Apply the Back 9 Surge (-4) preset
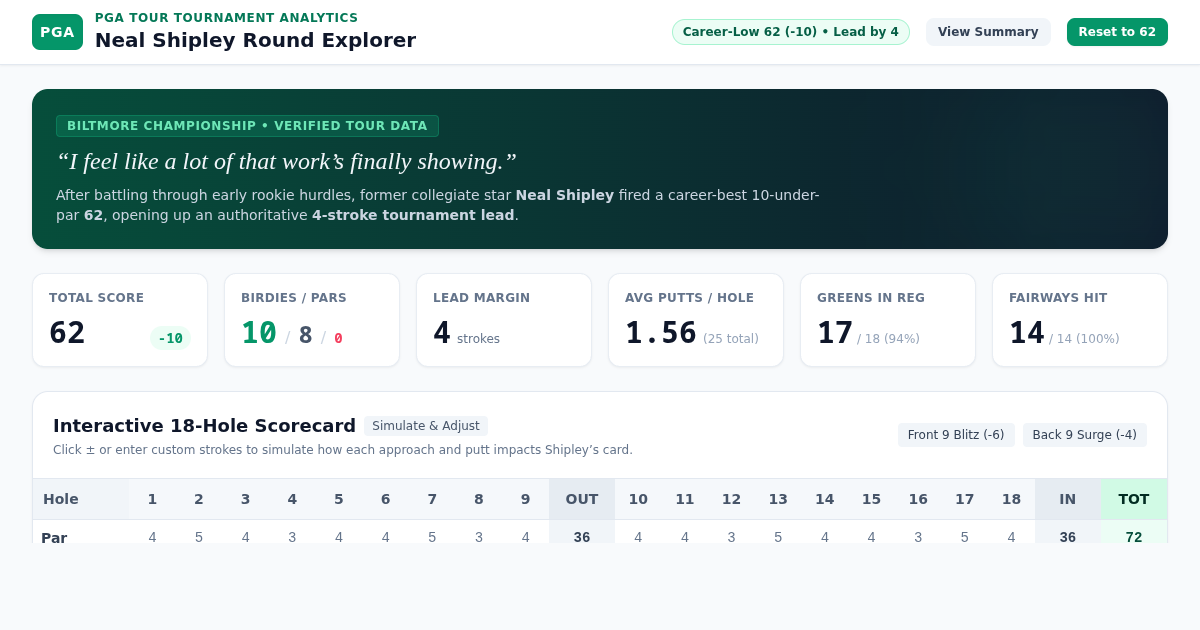Screen dimensions: 1200x630 click(1085, 435)
